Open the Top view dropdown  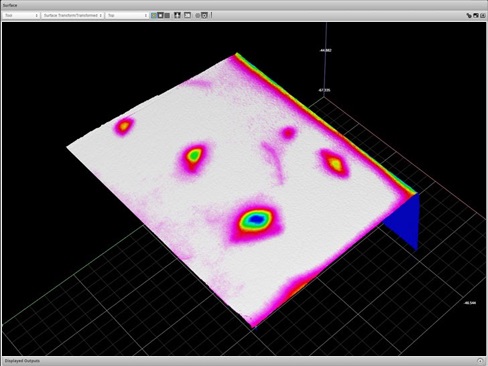127,15
